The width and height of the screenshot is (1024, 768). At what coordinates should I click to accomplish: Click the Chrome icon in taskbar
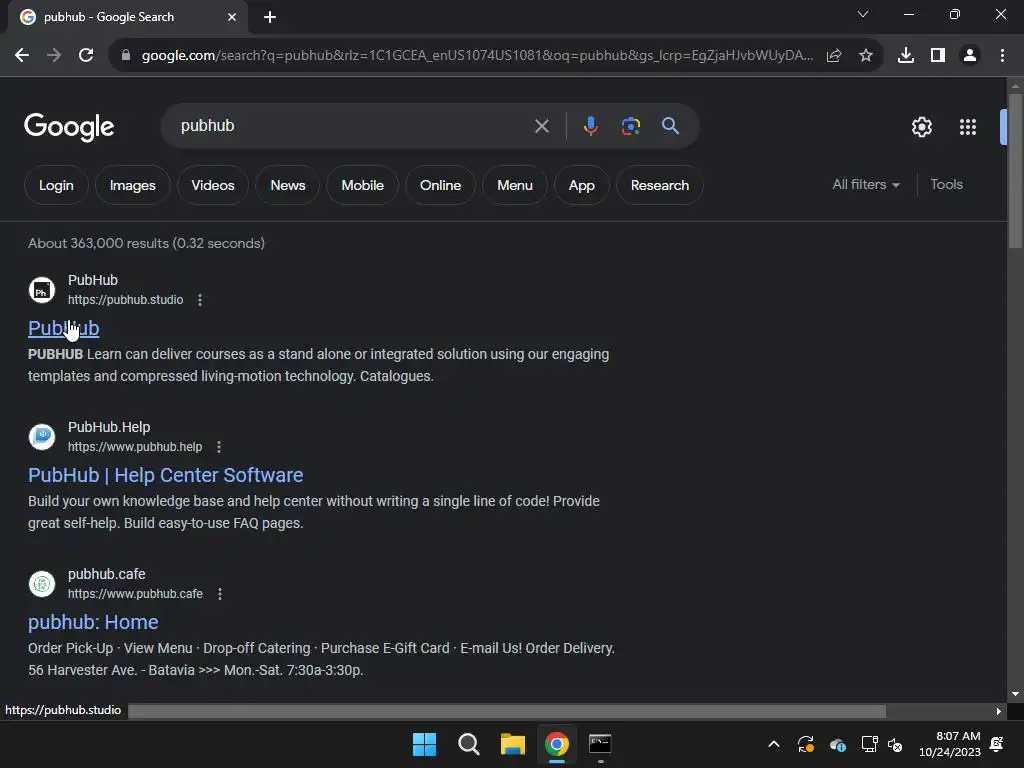click(x=556, y=744)
